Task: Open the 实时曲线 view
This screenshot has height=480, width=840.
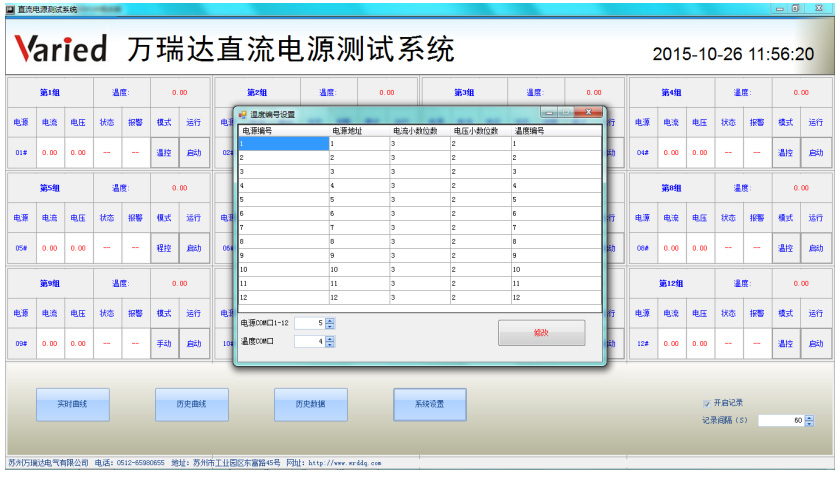Action: (x=73, y=404)
